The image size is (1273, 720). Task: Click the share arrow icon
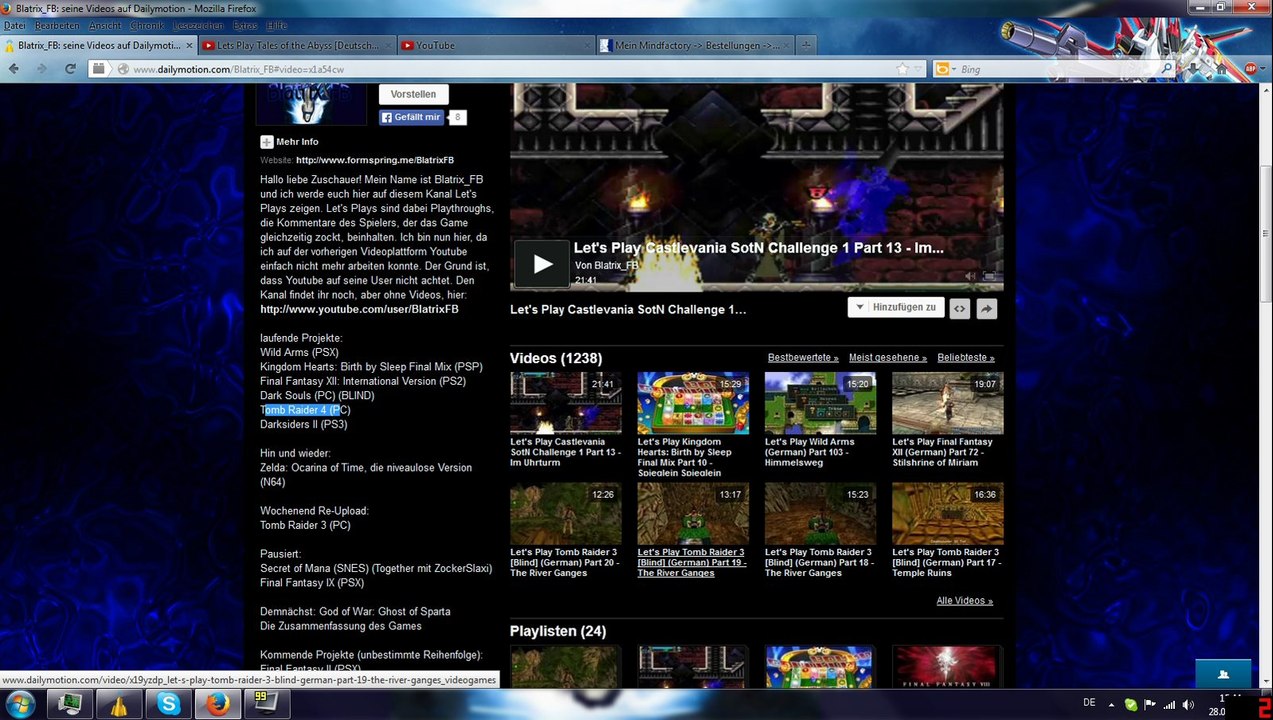(x=986, y=309)
